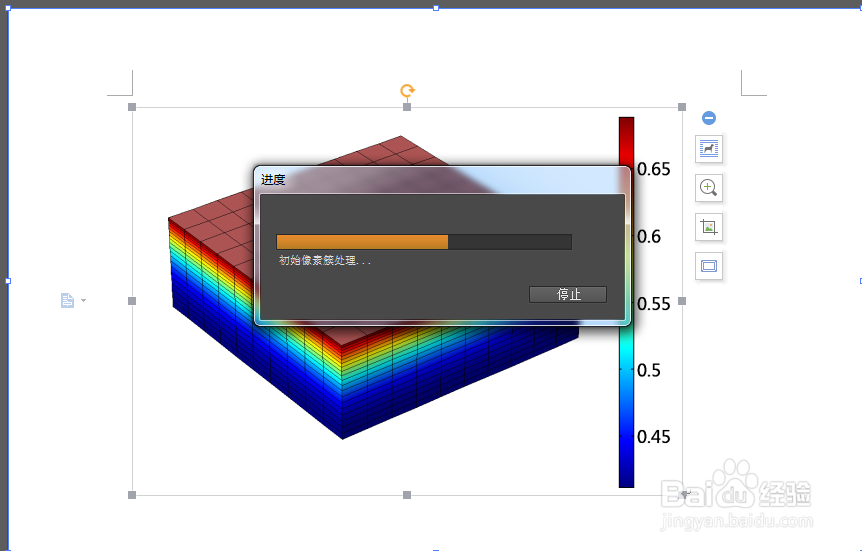Open the text wrap layout options icon

click(x=709, y=148)
